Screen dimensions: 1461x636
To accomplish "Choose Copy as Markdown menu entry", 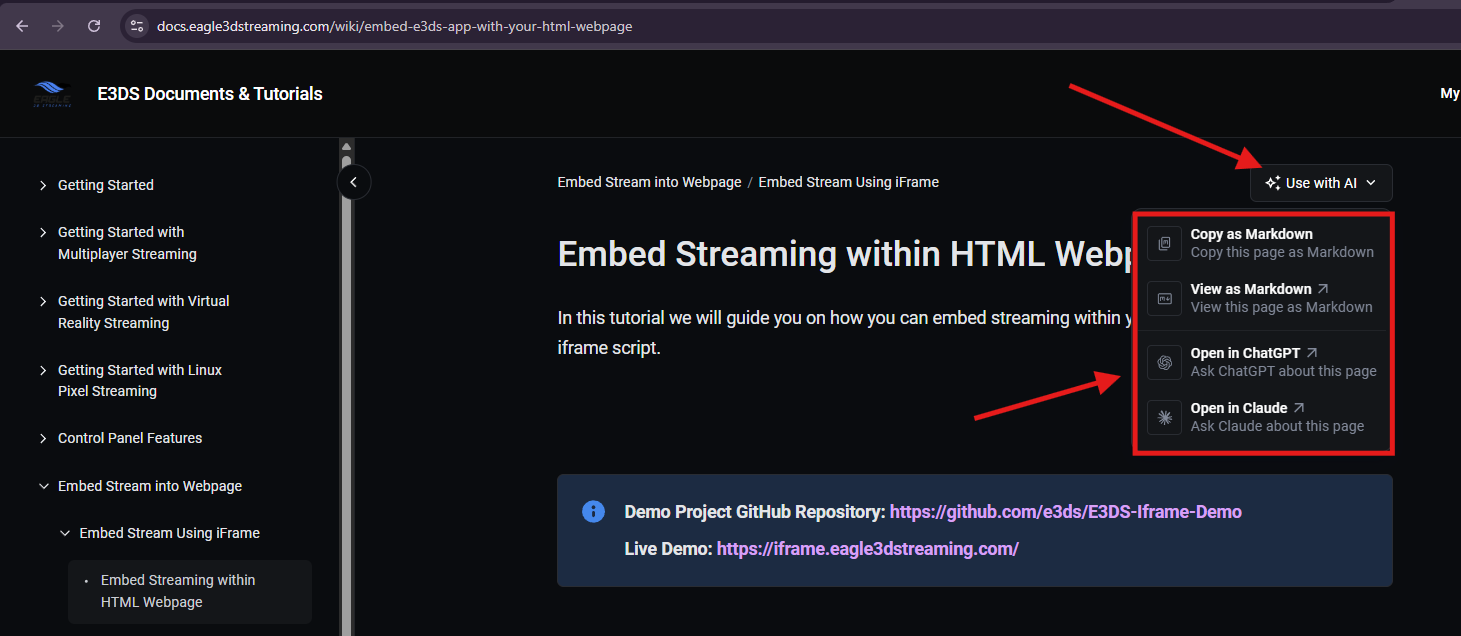I will [1264, 243].
